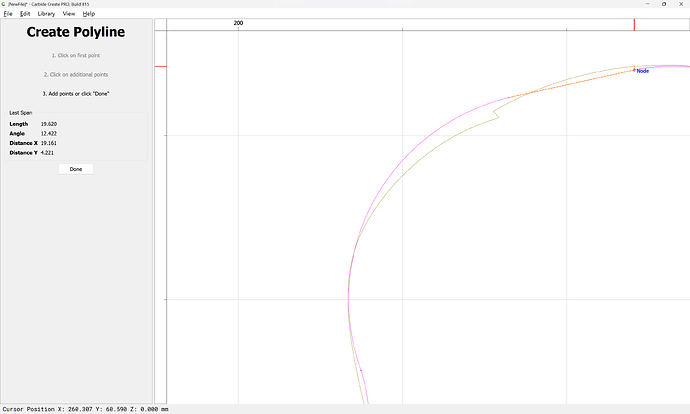This screenshot has width=690, height=414.
Task: Click the red cursor marker on top ruler
Action: click(x=633, y=24)
